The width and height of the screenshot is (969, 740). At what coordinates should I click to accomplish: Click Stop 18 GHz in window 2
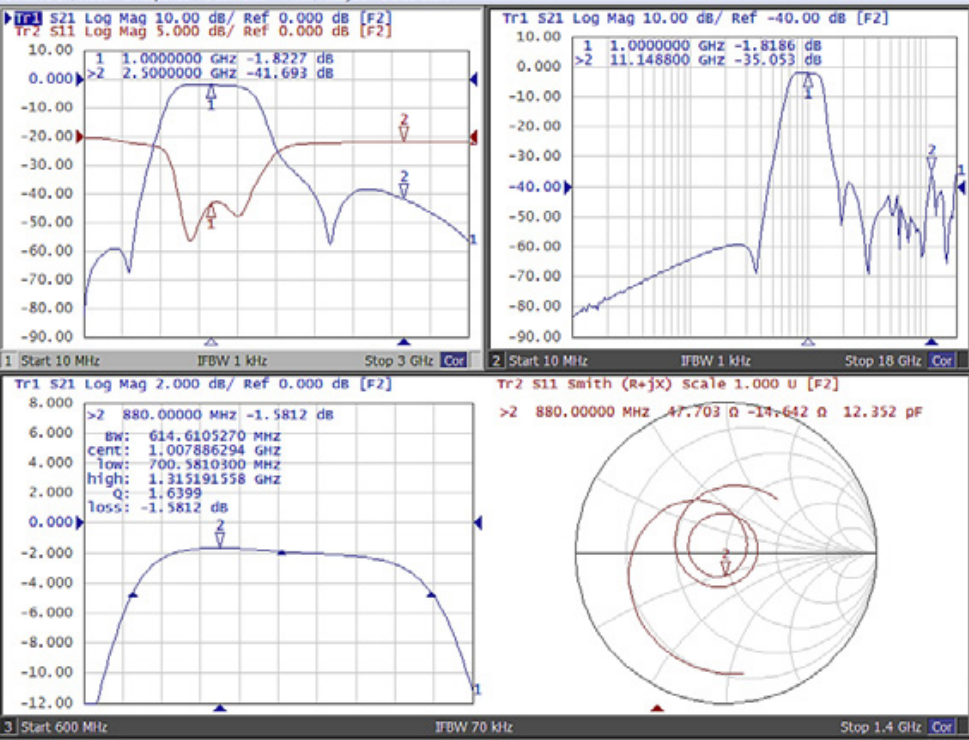(x=883, y=360)
